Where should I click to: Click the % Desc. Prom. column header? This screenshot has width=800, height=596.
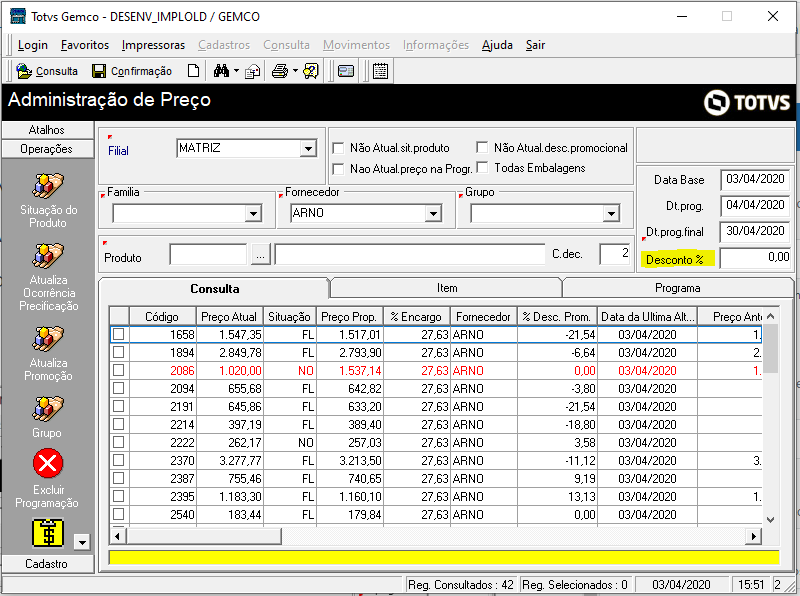[557, 316]
